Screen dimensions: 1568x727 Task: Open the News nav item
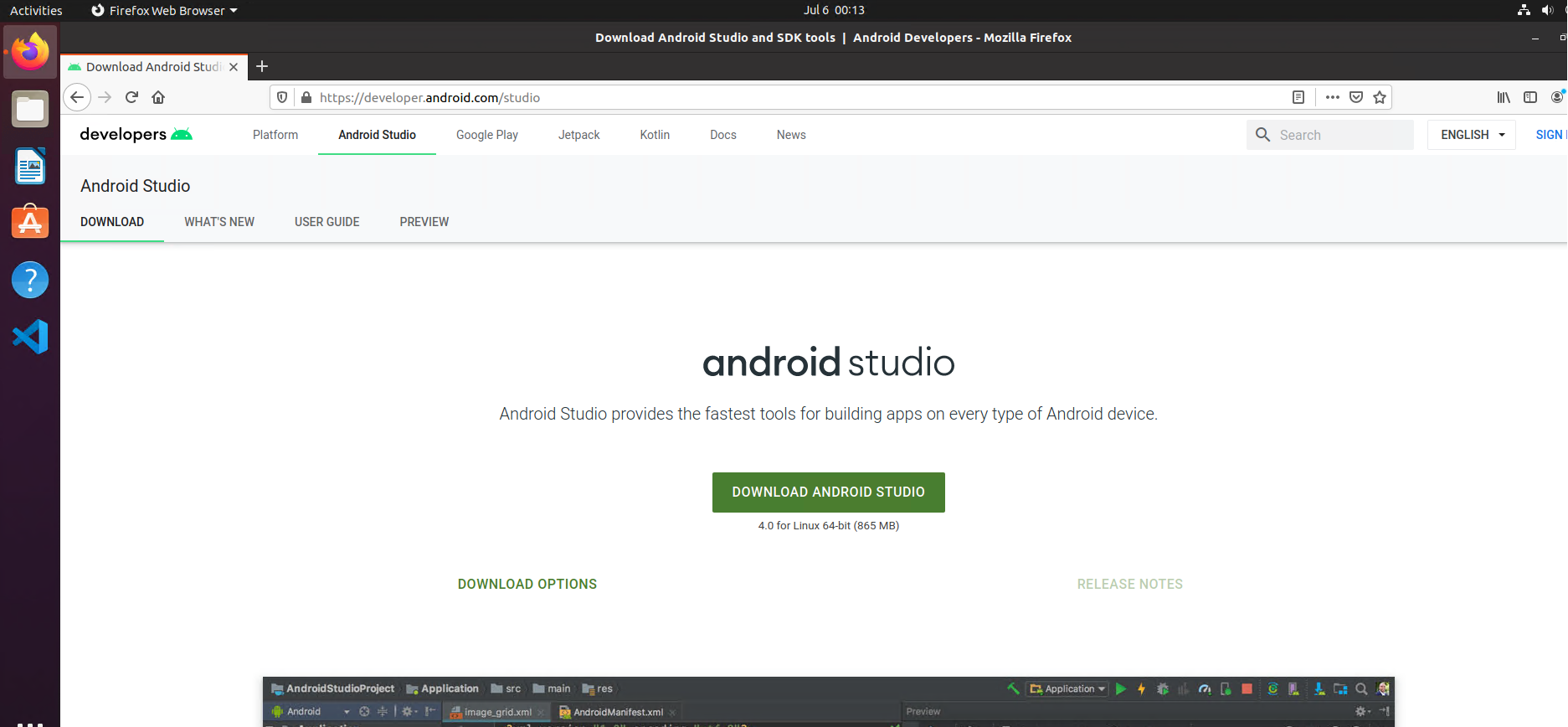791,135
